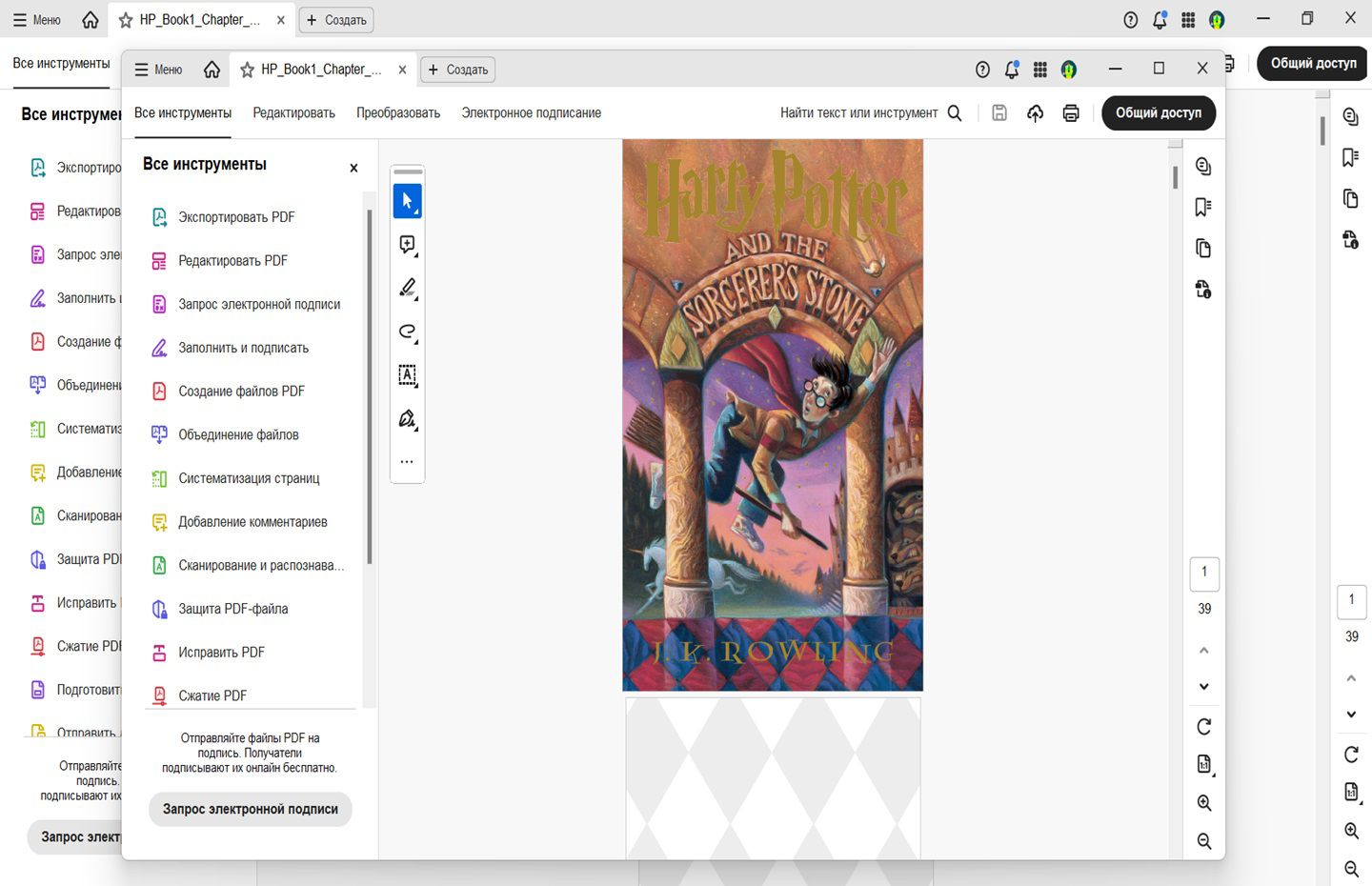The height and width of the screenshot is (886, 1372).
Task: Zoom out on the document in front window
Action: [x=1204, y=841]
